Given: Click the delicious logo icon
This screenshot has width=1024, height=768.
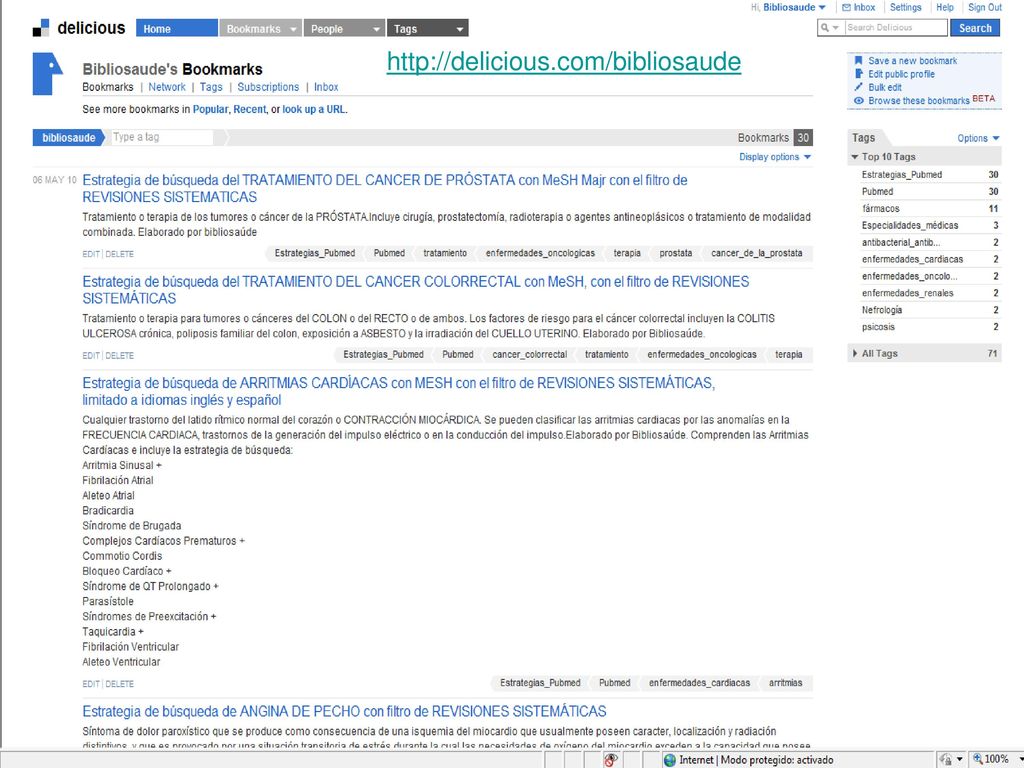Looking at the screenshot, I should point(40,27).
